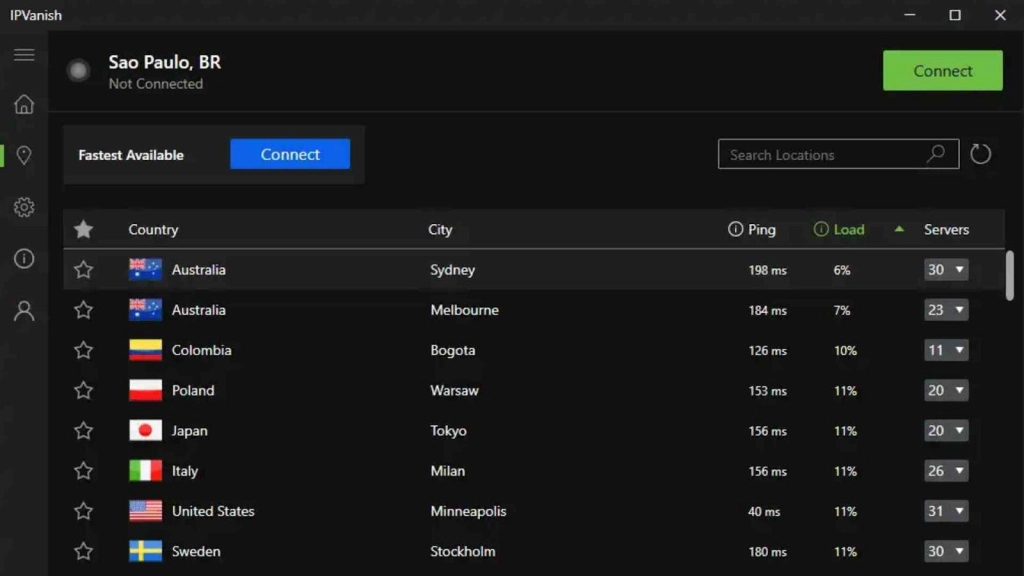
Task: Click the search magnifier icon
Action: [x=936, y=154]
